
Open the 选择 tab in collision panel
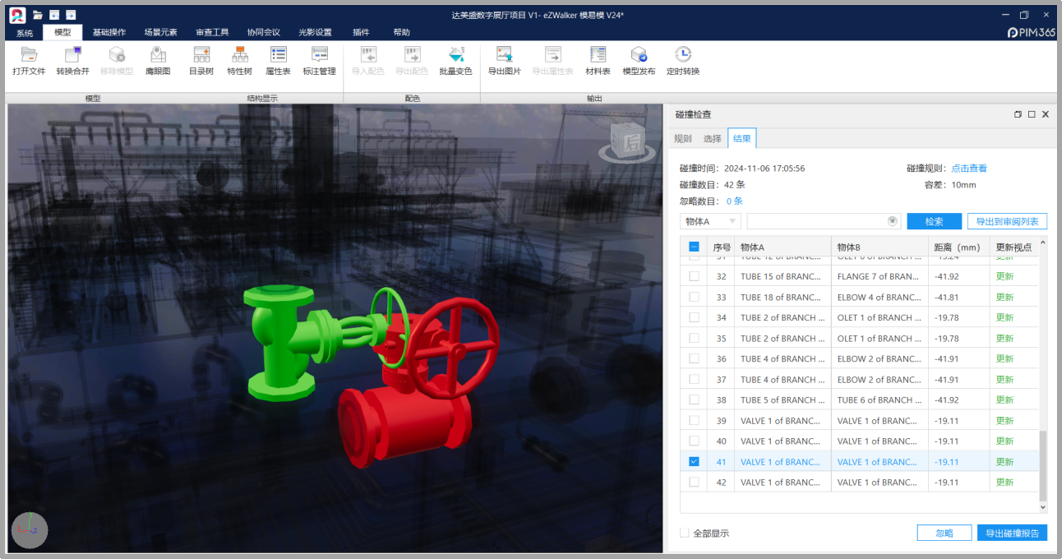[712, 138]
